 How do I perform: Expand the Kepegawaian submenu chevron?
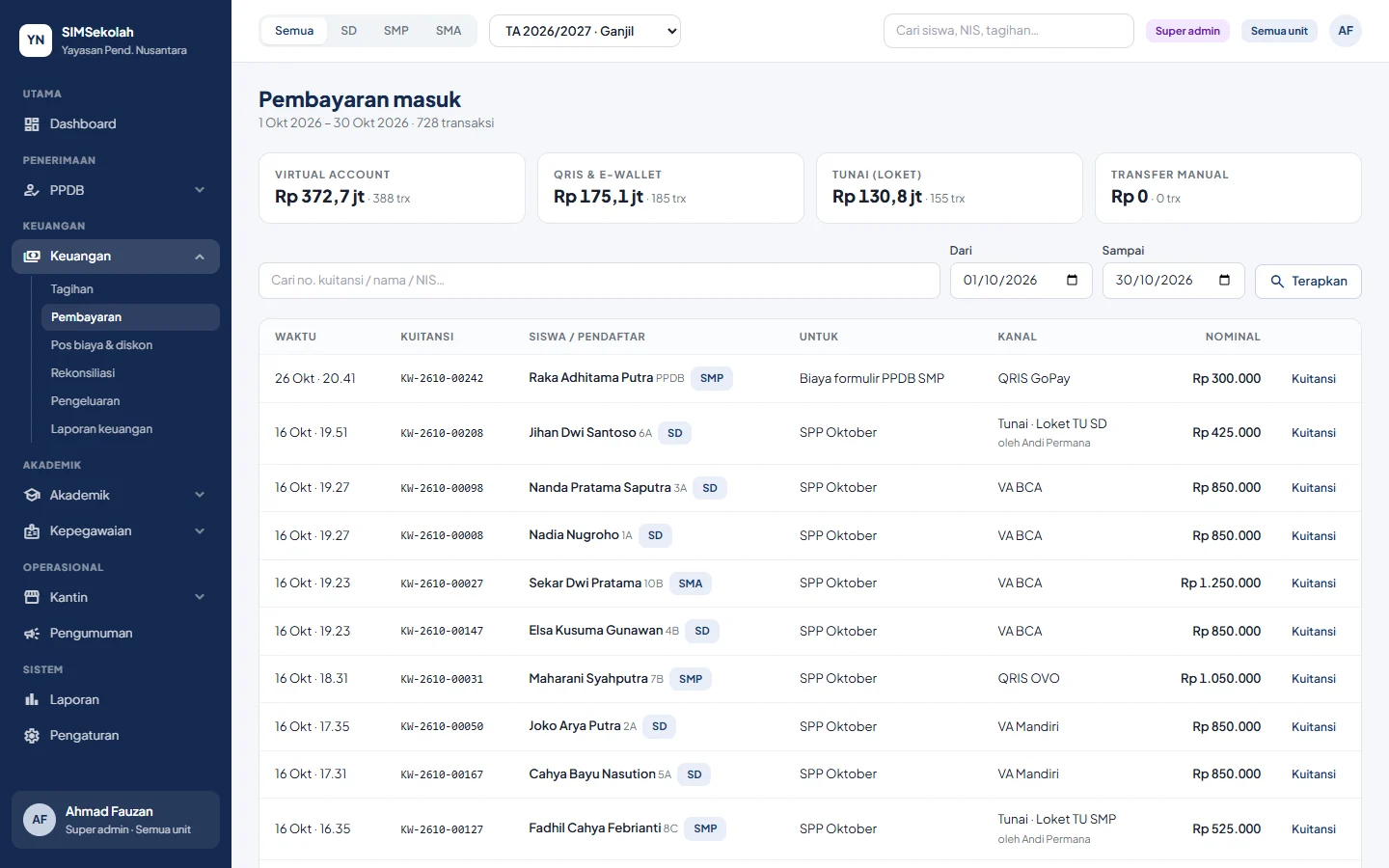[x=200, y=531]
